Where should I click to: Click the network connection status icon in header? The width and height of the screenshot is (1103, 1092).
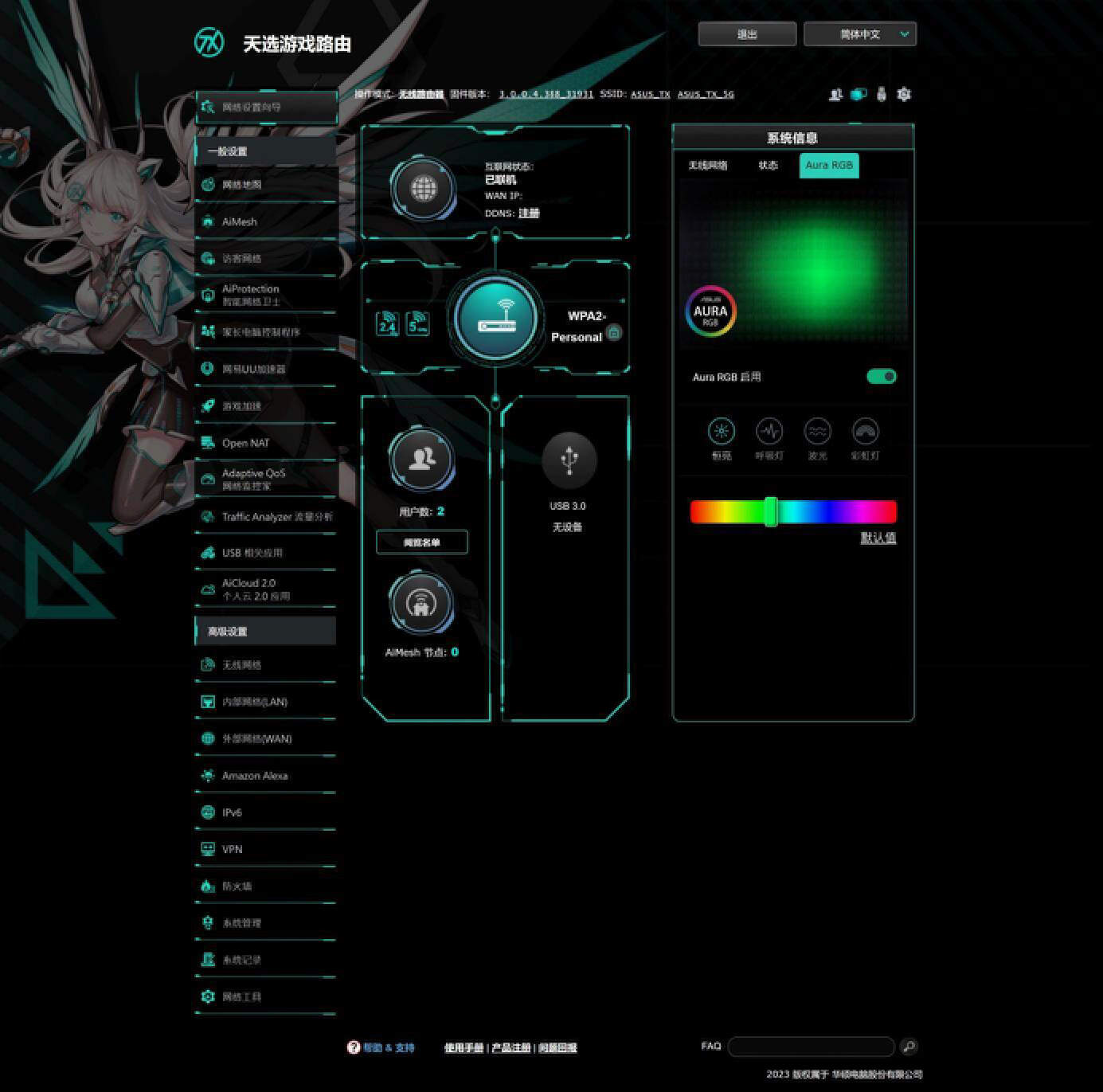tap(859, 94)
